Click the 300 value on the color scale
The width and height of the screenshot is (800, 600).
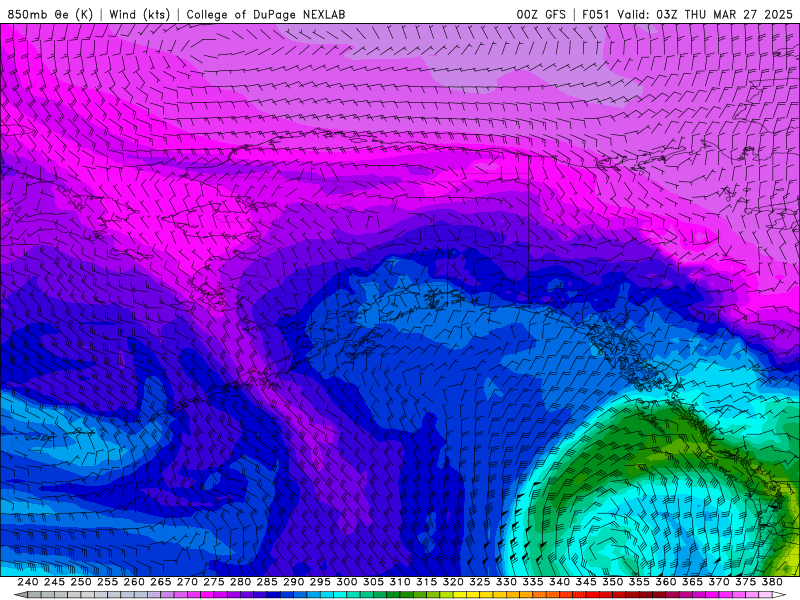[346, 582]
